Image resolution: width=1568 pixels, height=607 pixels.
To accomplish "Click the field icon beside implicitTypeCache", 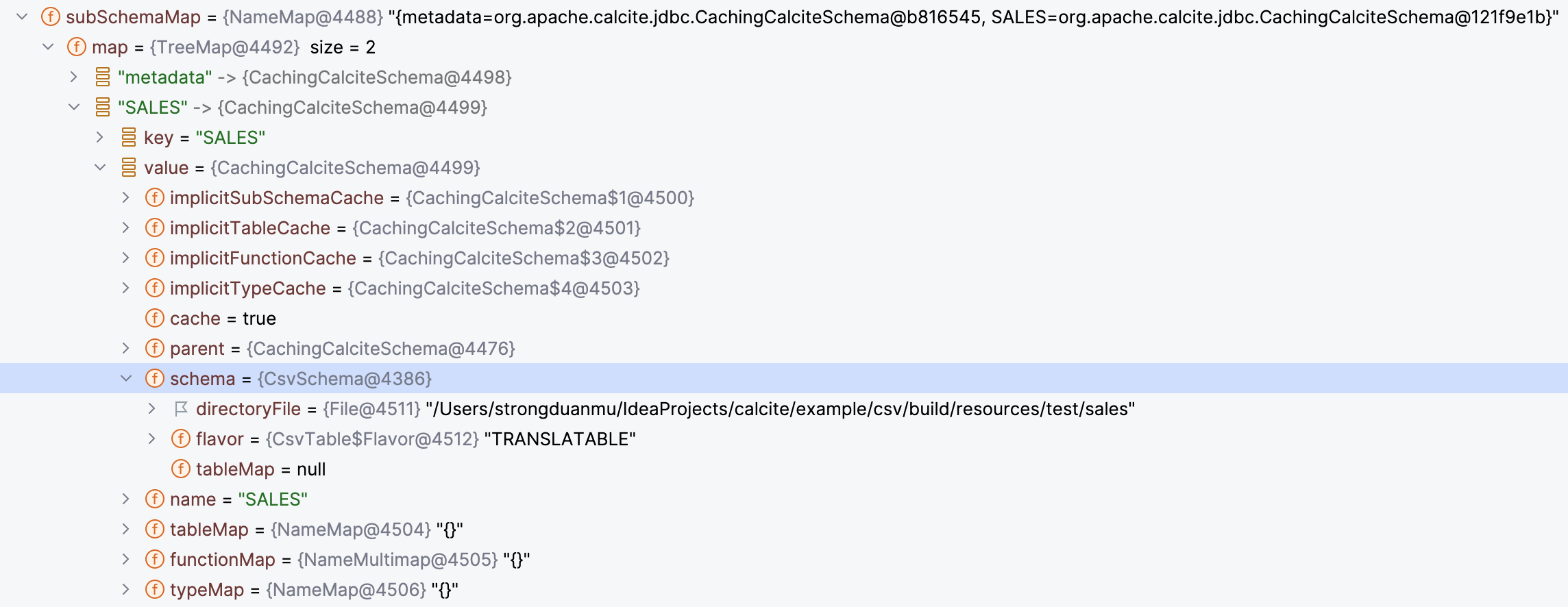I will (155, 288).
